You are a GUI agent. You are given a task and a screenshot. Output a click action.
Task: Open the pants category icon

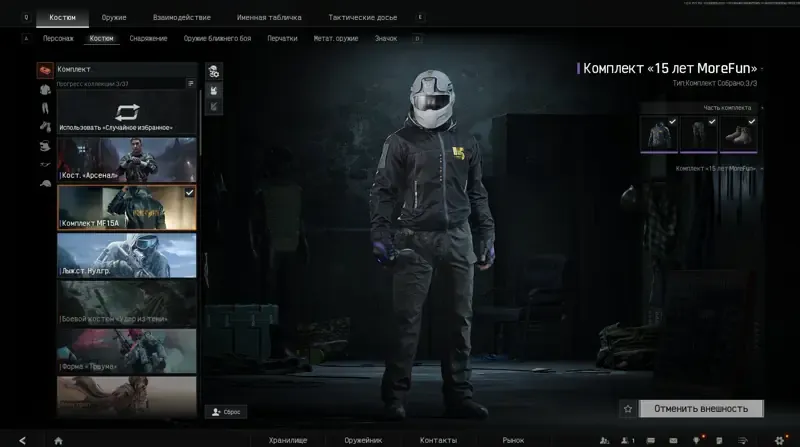(x=45, y=108)
